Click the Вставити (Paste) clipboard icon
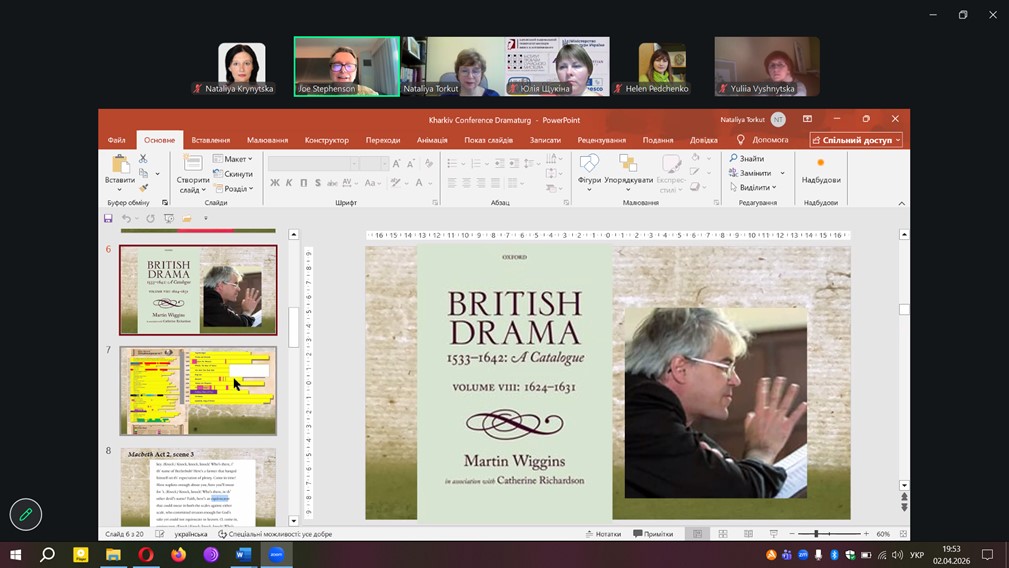The width and height of the screenshot is (1009, 568). (120, 165)
